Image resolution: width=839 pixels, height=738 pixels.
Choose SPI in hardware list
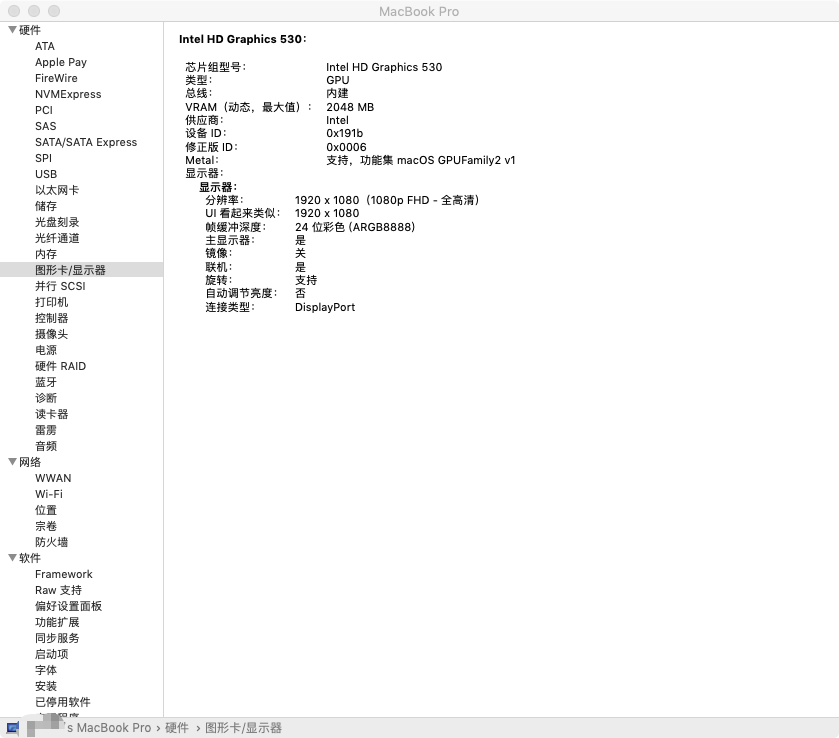click(x=43, y=158)
